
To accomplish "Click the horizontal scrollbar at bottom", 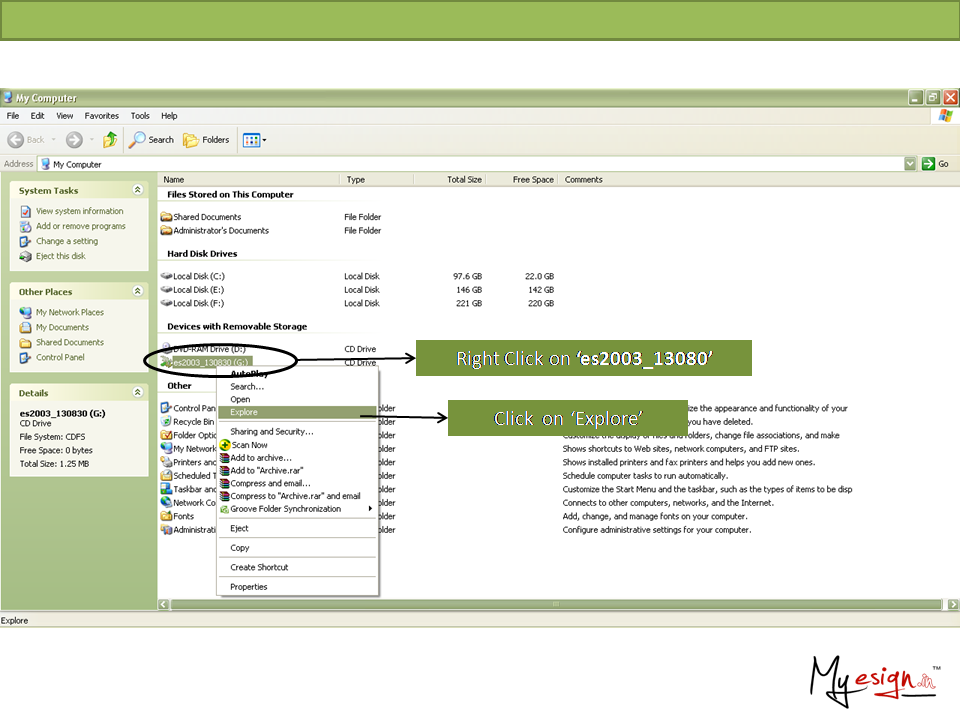I will click(555, 604).
